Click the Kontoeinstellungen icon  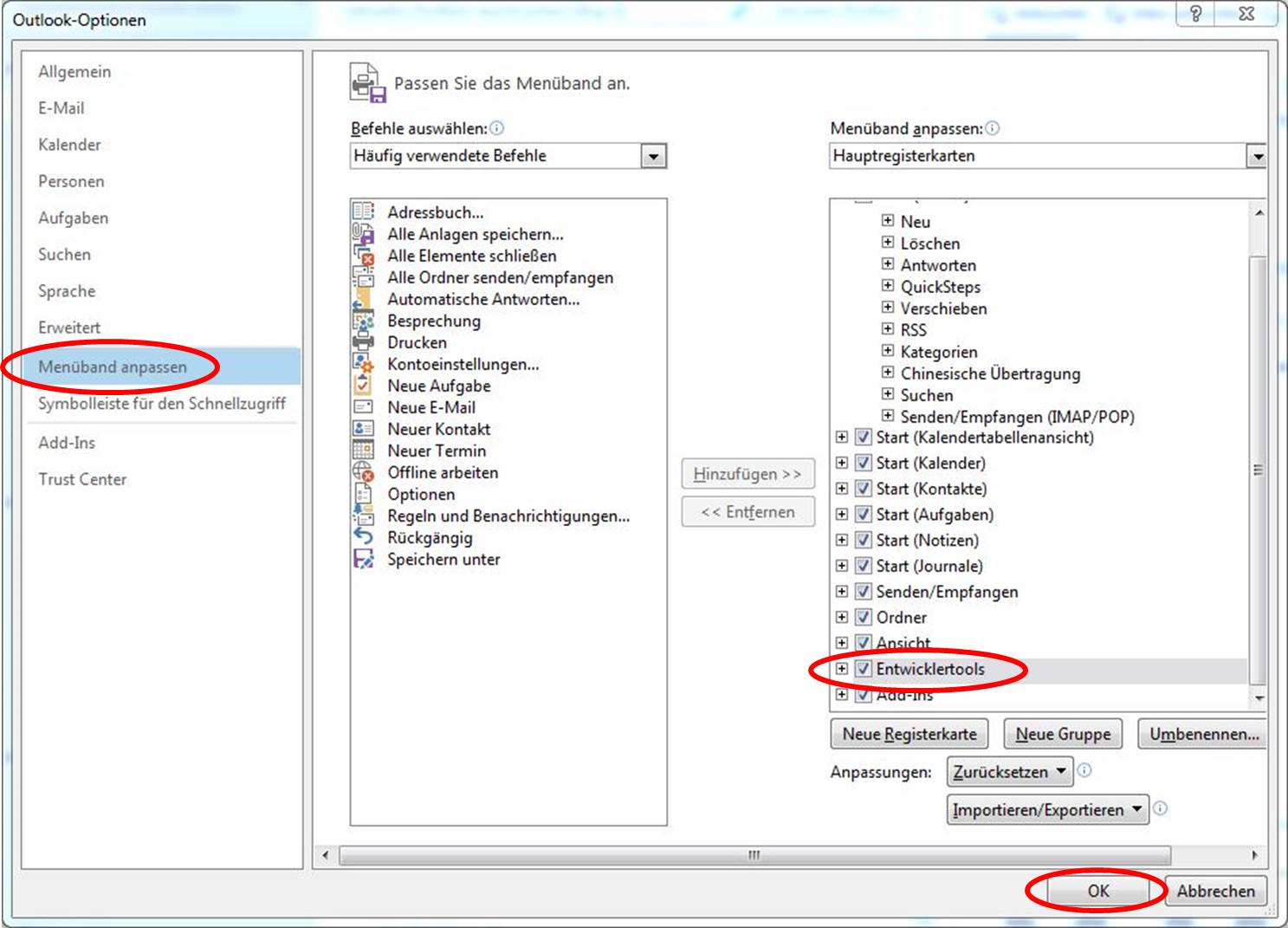tap(363, 363)
